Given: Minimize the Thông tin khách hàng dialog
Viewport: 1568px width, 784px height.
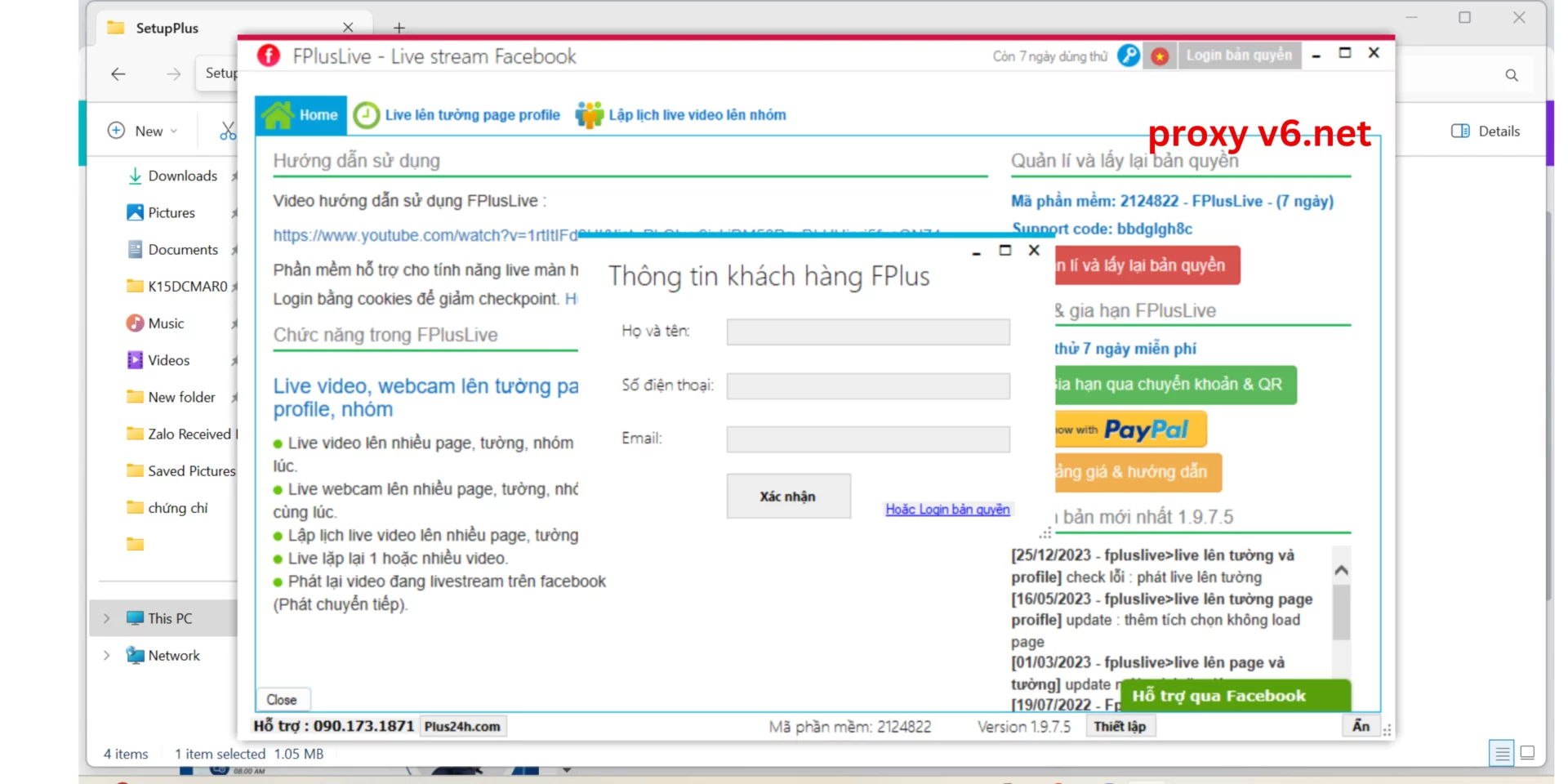Looking at the screenshot, I should click(x=976, y=252).
